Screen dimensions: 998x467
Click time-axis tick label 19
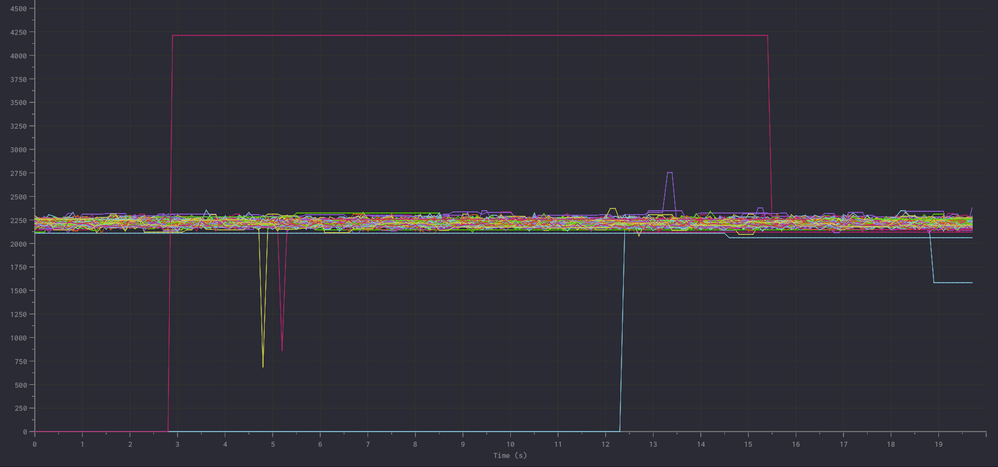(938, 443)
